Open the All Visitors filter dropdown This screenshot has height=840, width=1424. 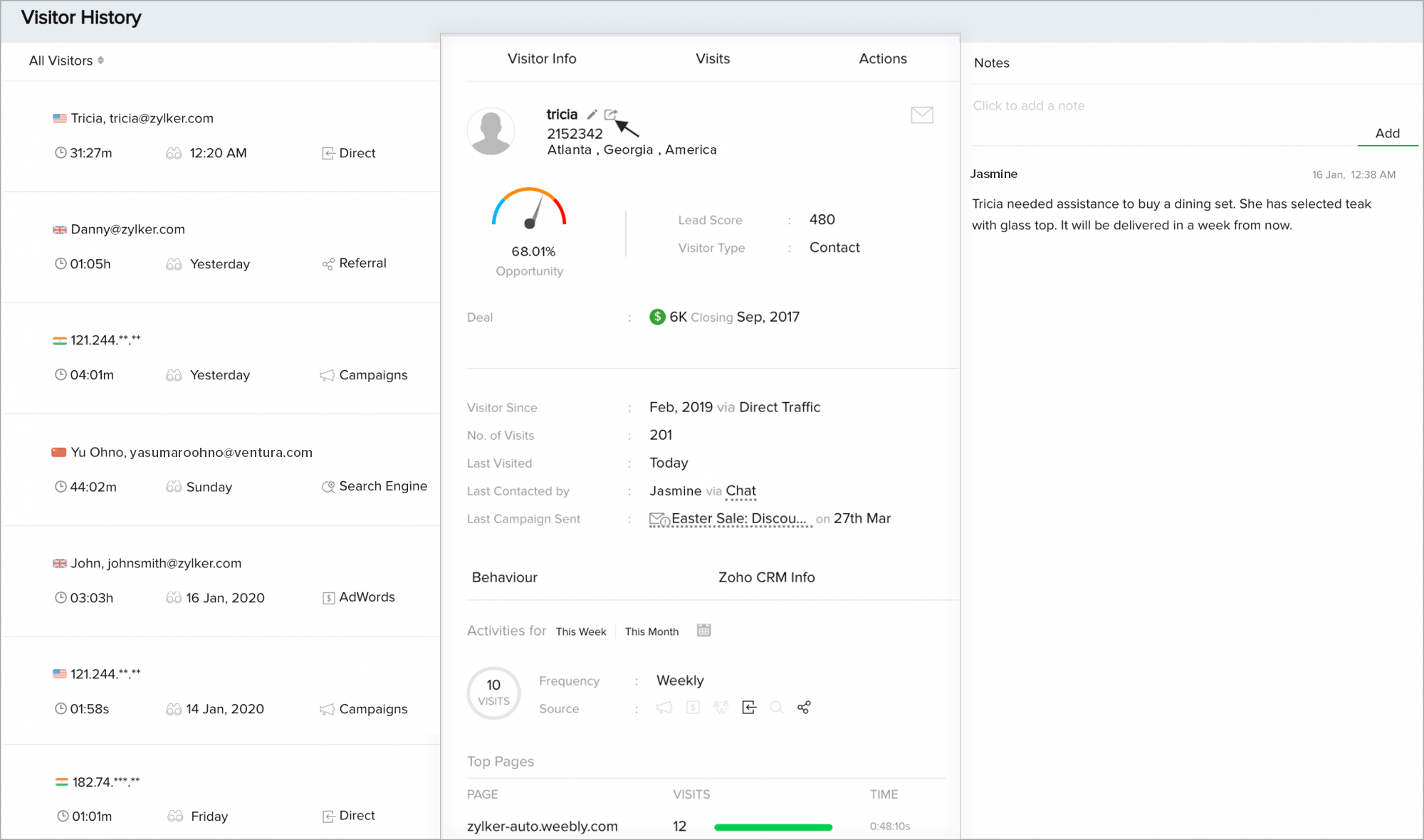[66, 61]
